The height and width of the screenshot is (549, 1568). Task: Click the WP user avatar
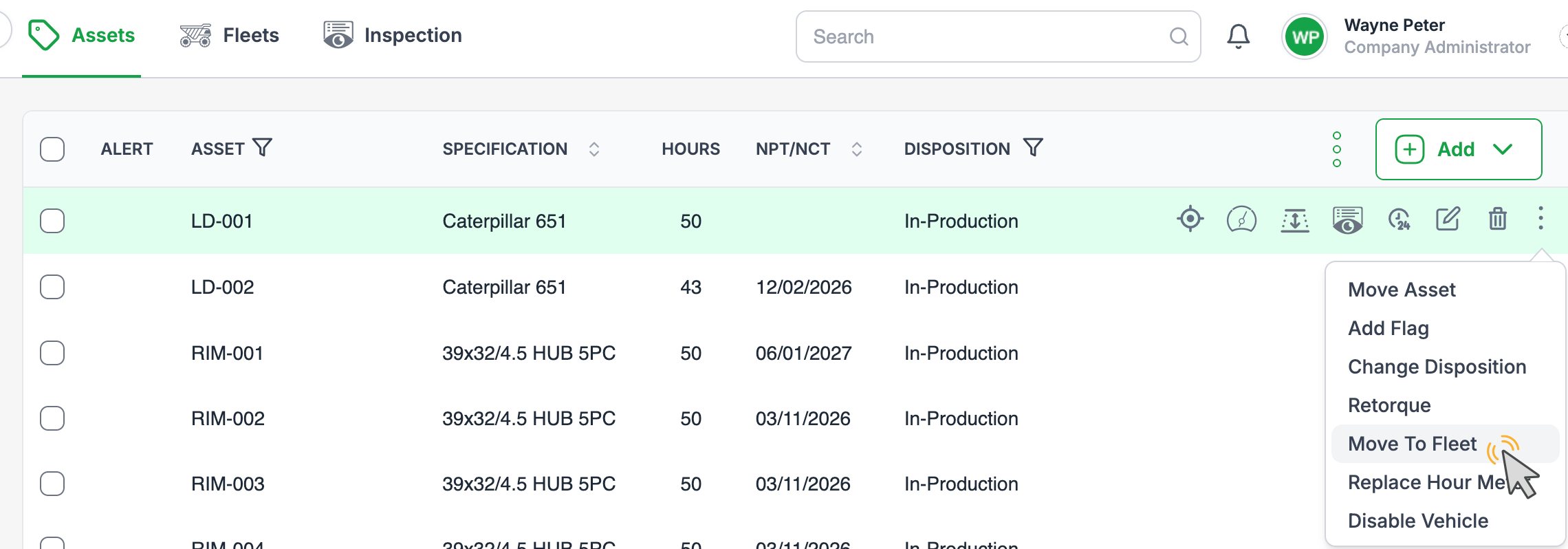point(1305,36)
